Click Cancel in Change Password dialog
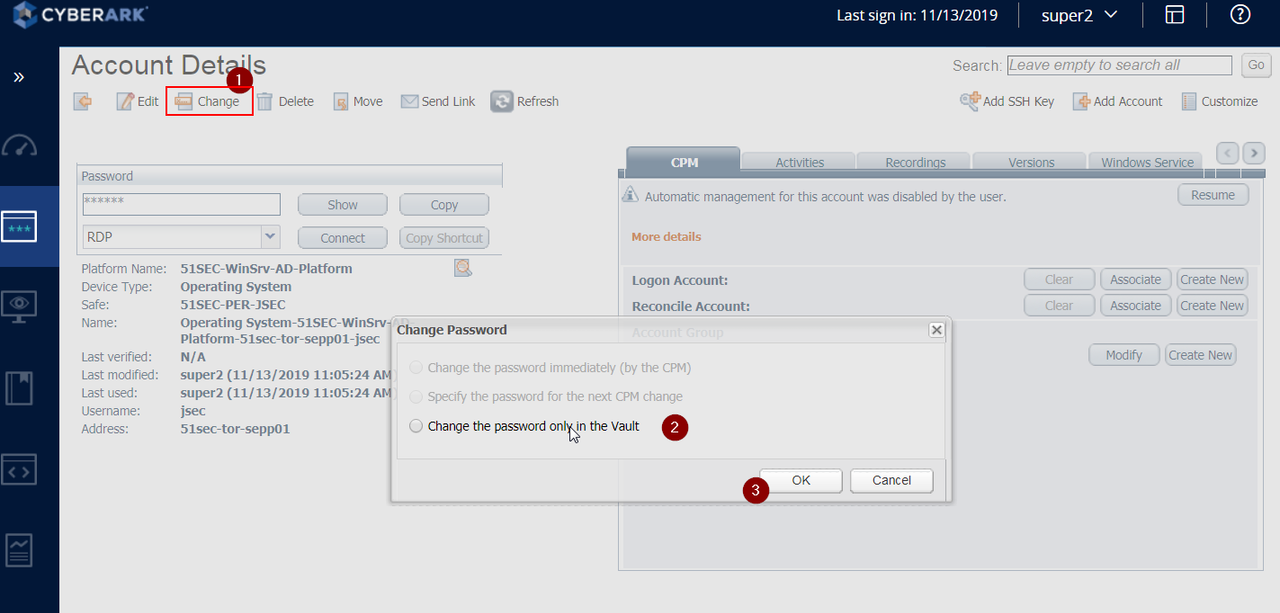The image size is (1280, 613). 891,480
